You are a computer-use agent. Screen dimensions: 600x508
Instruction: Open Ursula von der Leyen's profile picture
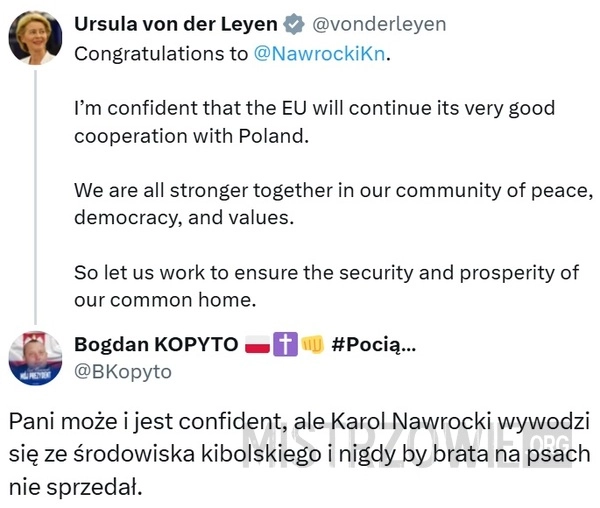point(35,37)
